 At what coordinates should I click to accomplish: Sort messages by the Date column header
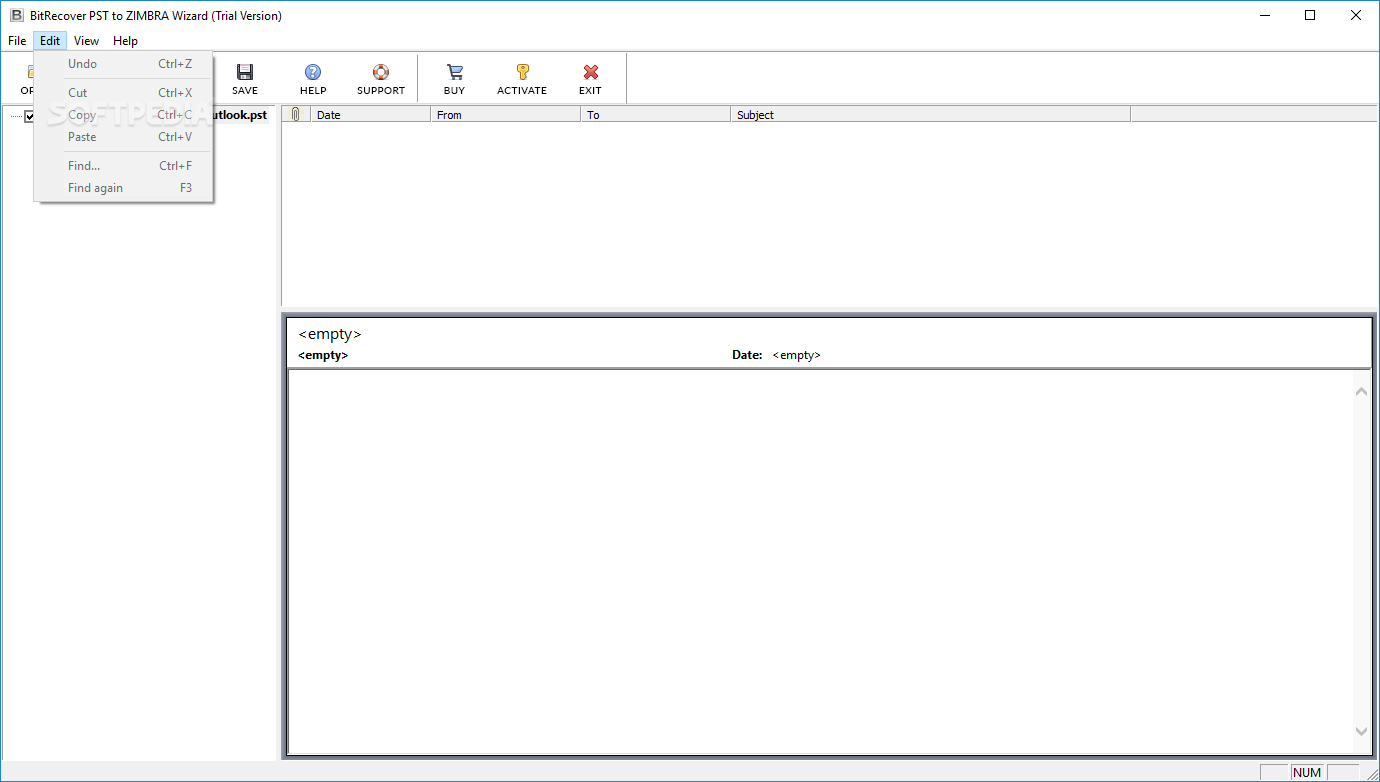pos(371,114)
